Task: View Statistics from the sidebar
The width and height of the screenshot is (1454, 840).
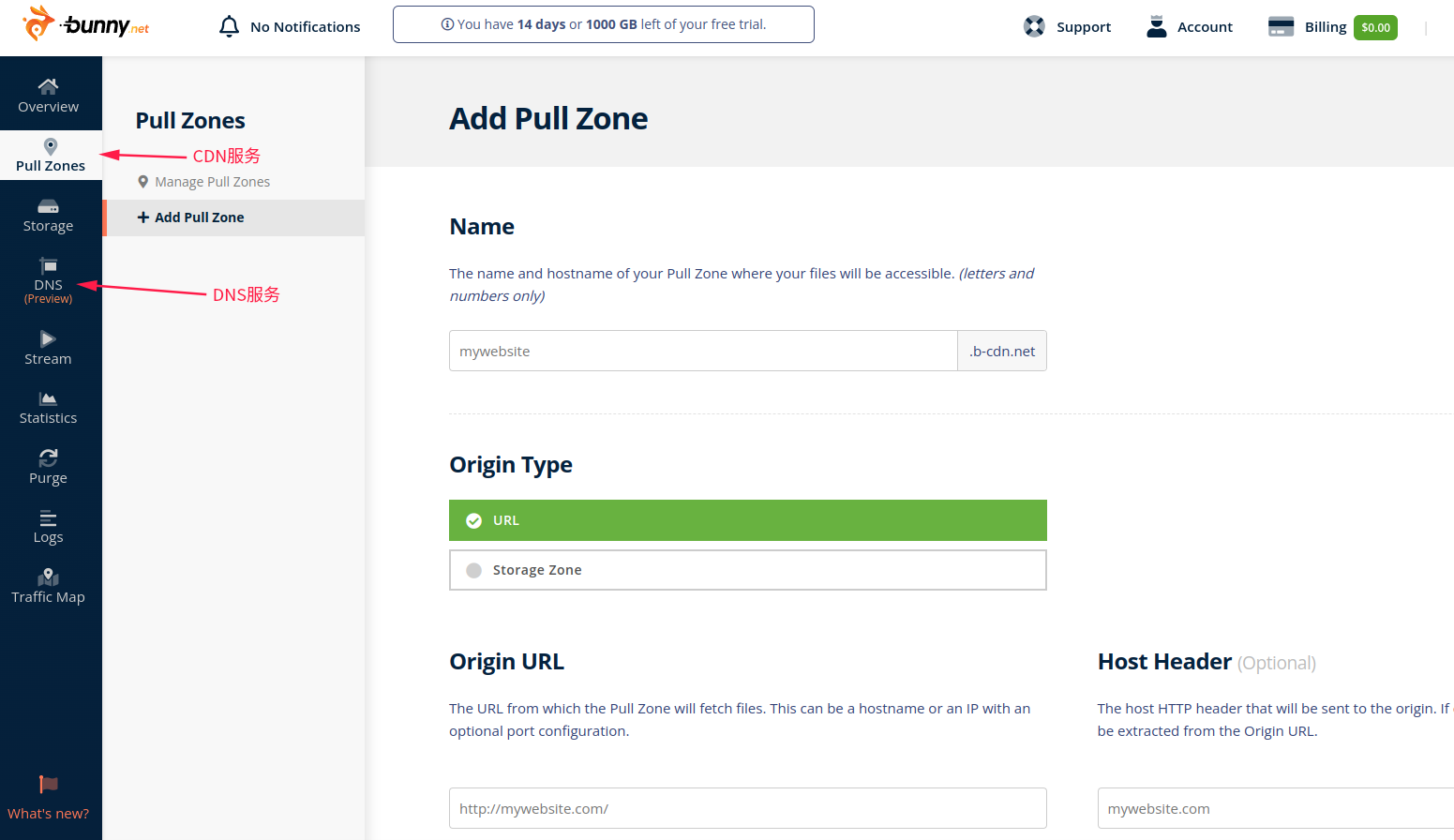Action: 49,408
